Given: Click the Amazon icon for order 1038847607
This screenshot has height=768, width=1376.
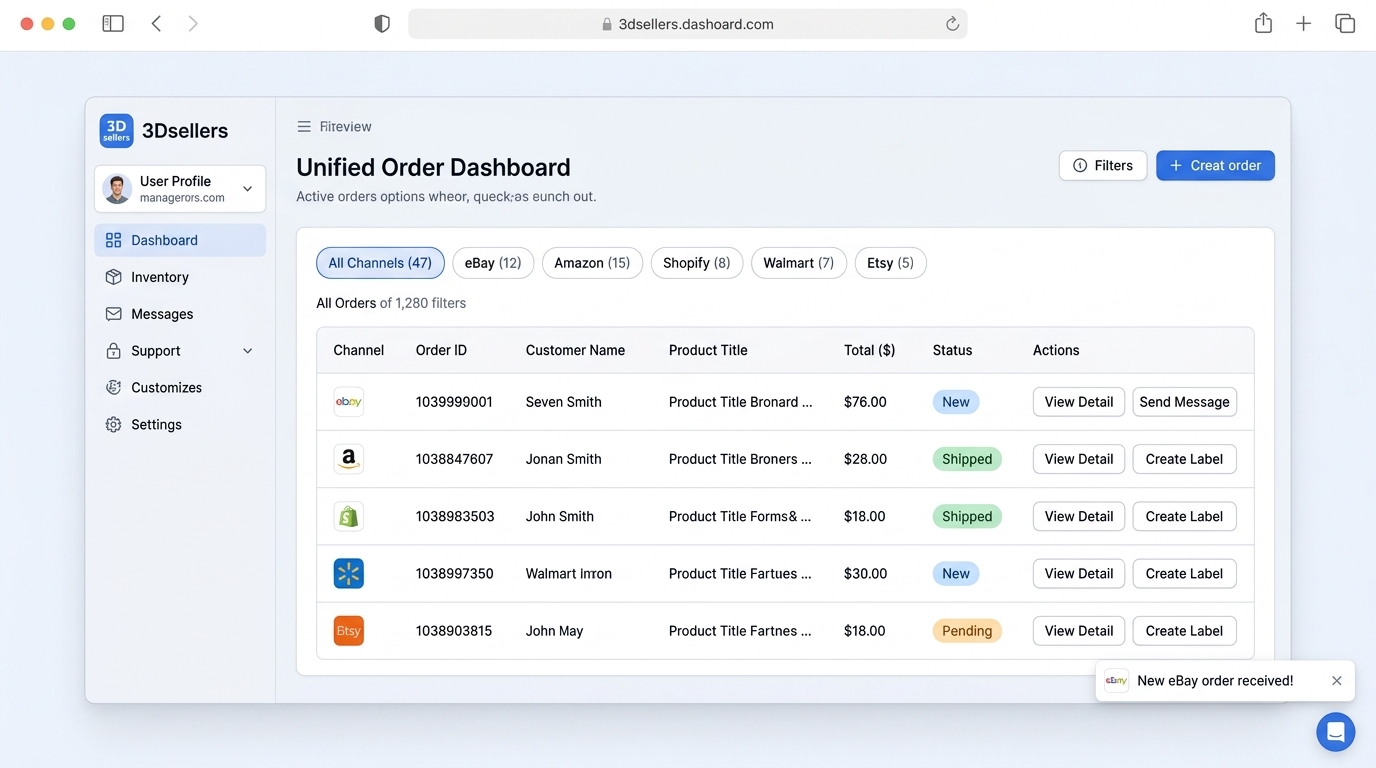Looking at the screenshot, I should click(x=348, y=458).
